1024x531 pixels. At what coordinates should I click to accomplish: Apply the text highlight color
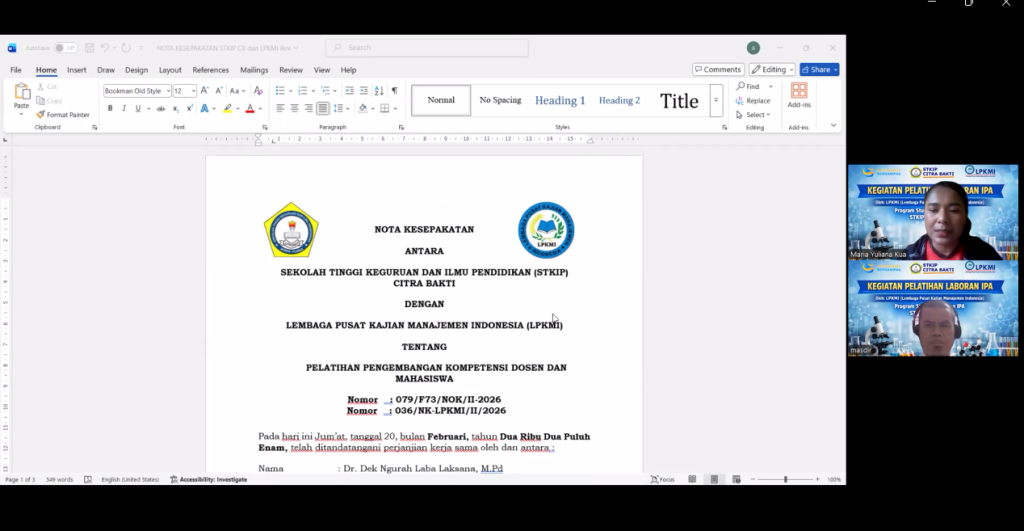[x=228, y=108]
